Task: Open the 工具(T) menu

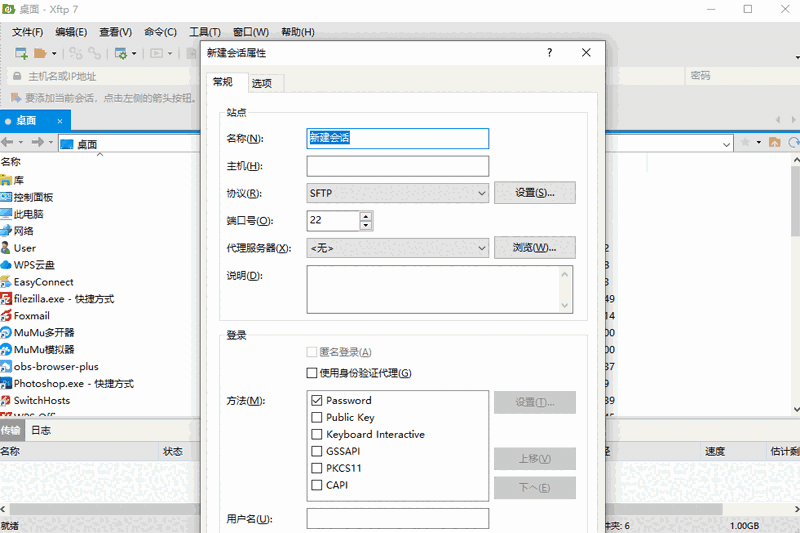Action: [205, 32]
